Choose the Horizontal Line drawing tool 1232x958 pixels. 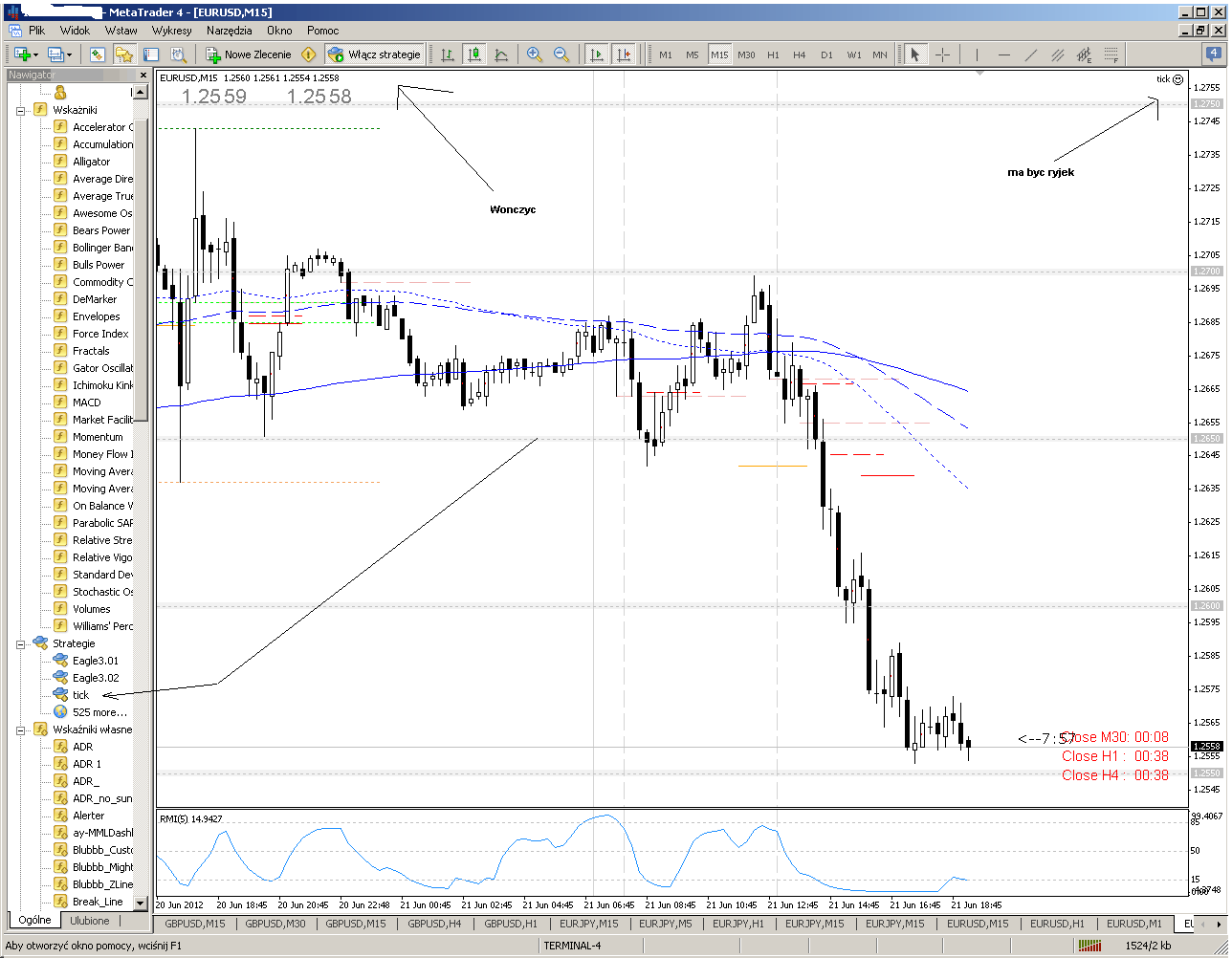click(1004, 54)
